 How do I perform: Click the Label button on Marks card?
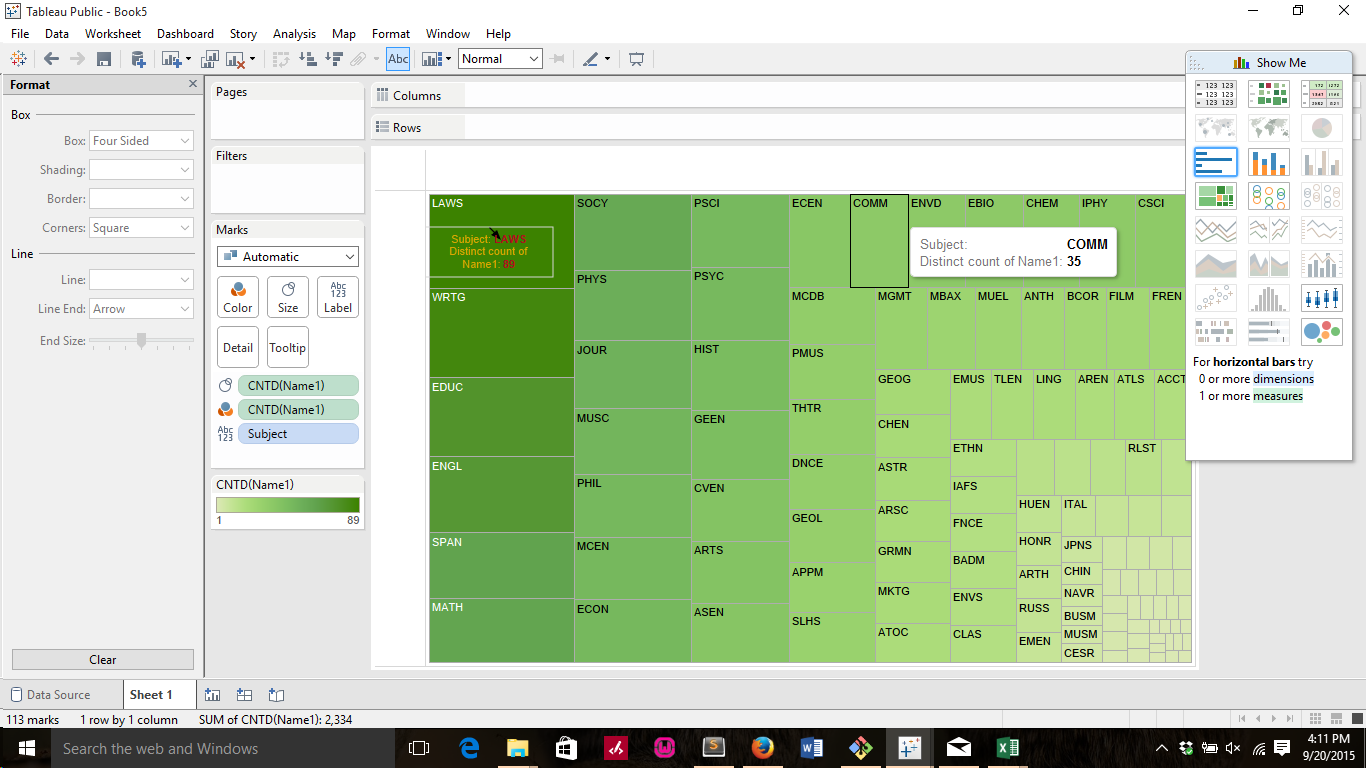tap(338, 297)
